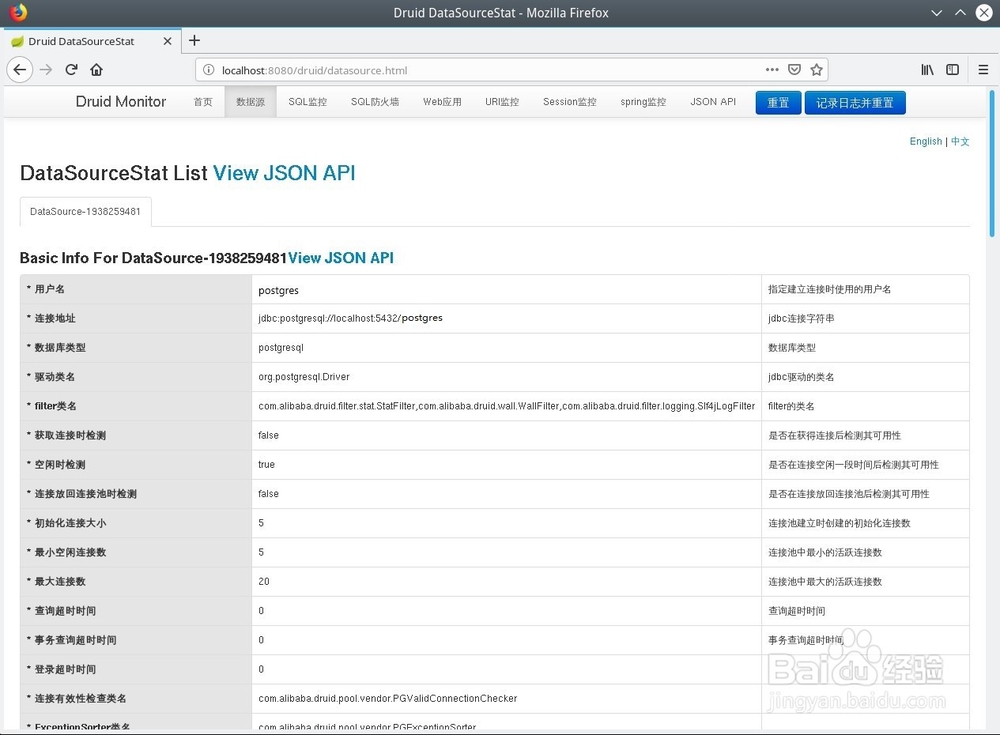Select the 数据源 nav item
The width and height of the screenshot is (1000, 735).
[250, 102]
